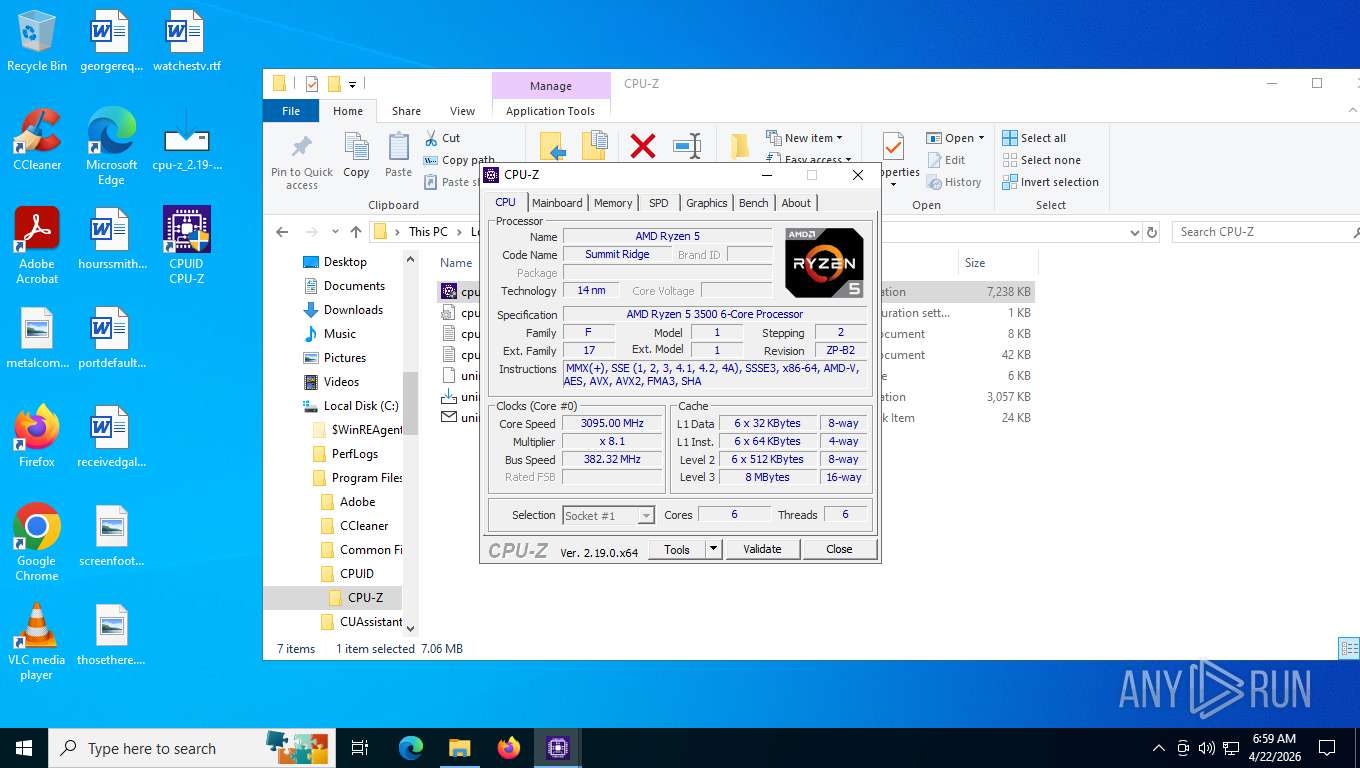Viewport: 1360px width, 768px height.
Task: Expand Open dropdown in ribbon
Action: 981,138
